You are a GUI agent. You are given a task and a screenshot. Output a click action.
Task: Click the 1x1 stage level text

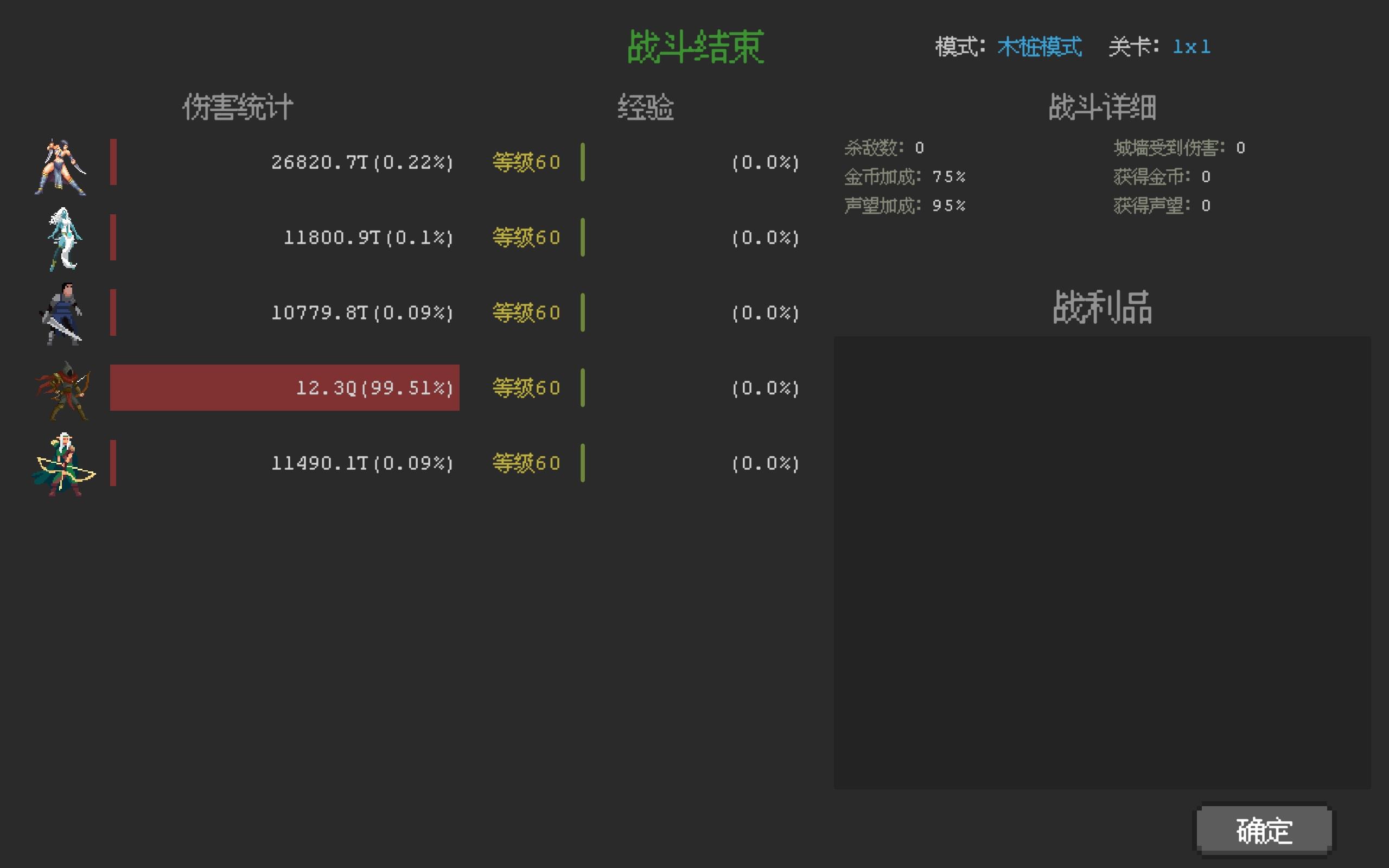(x=1191, y=47)
